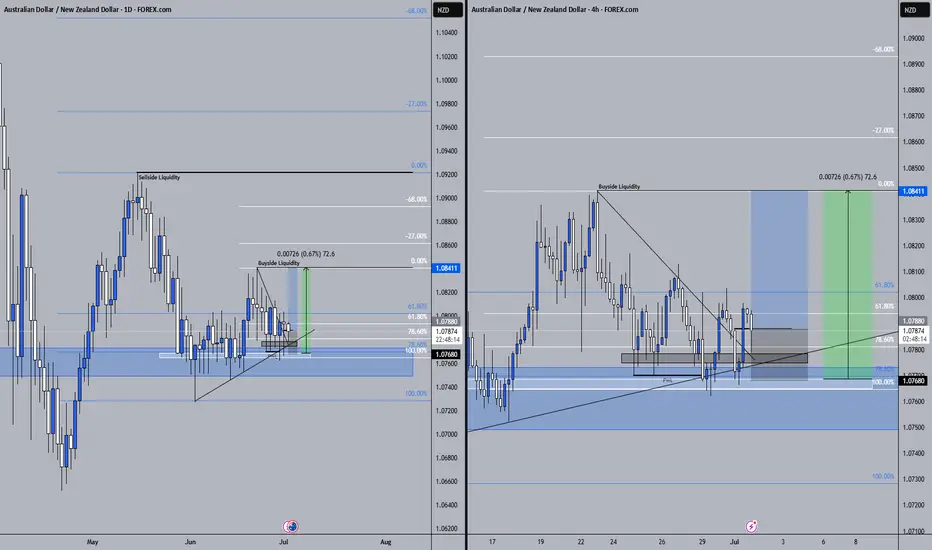932x550 pixels.
Task: Select the blue 1.08411 price label on the 4h axis
Action: [914, 191]
